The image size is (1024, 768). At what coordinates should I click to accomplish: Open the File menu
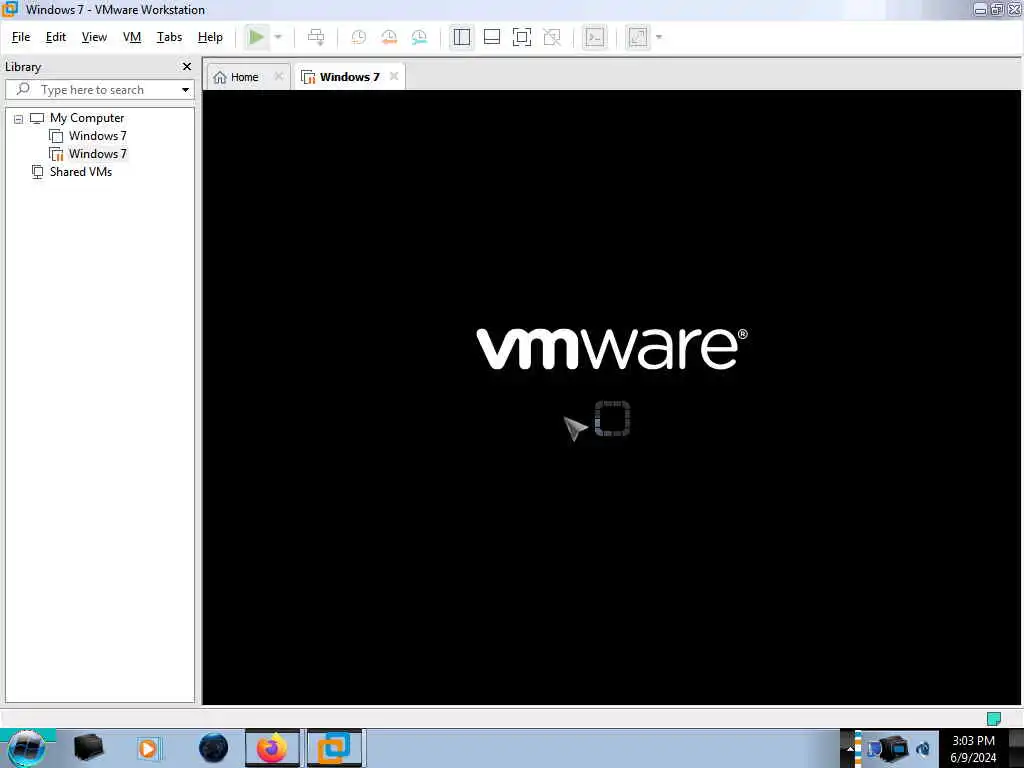coord(21,37)
